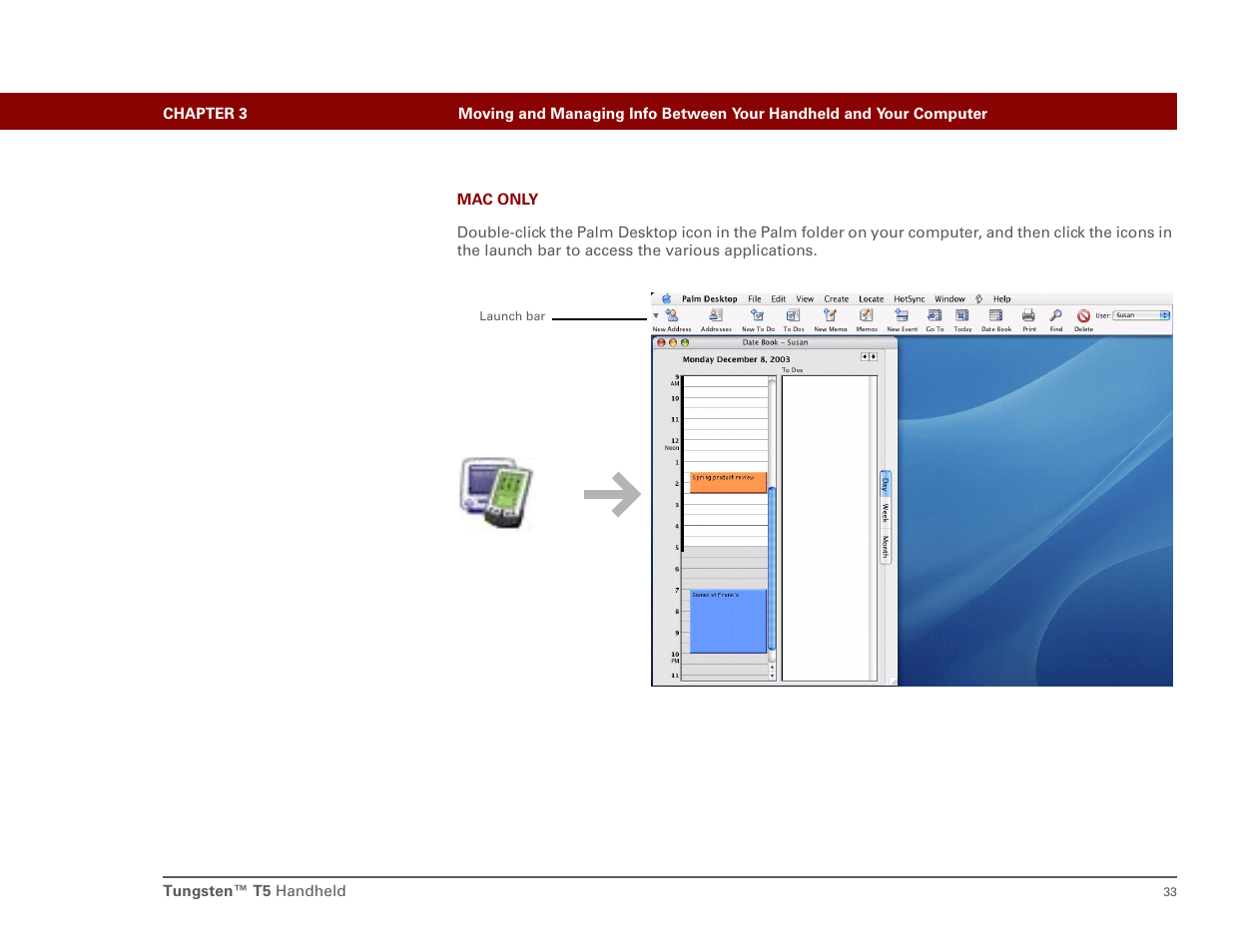
Task: Click the Monday December 8, 2003 date heading
Action: [x=736, y=359]
